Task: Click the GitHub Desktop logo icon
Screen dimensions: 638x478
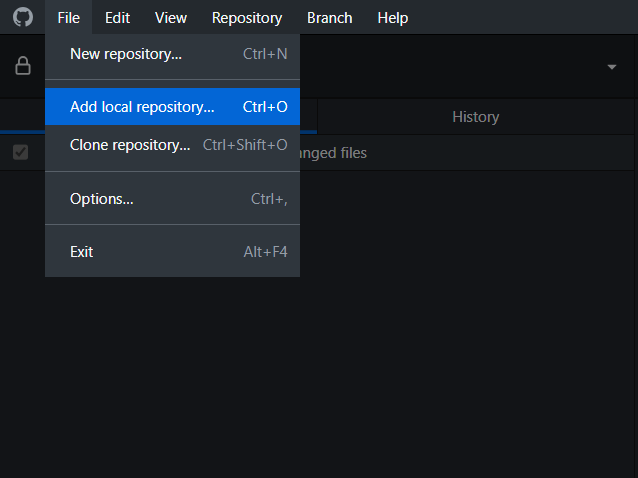Action: click(x=22, y=17)
